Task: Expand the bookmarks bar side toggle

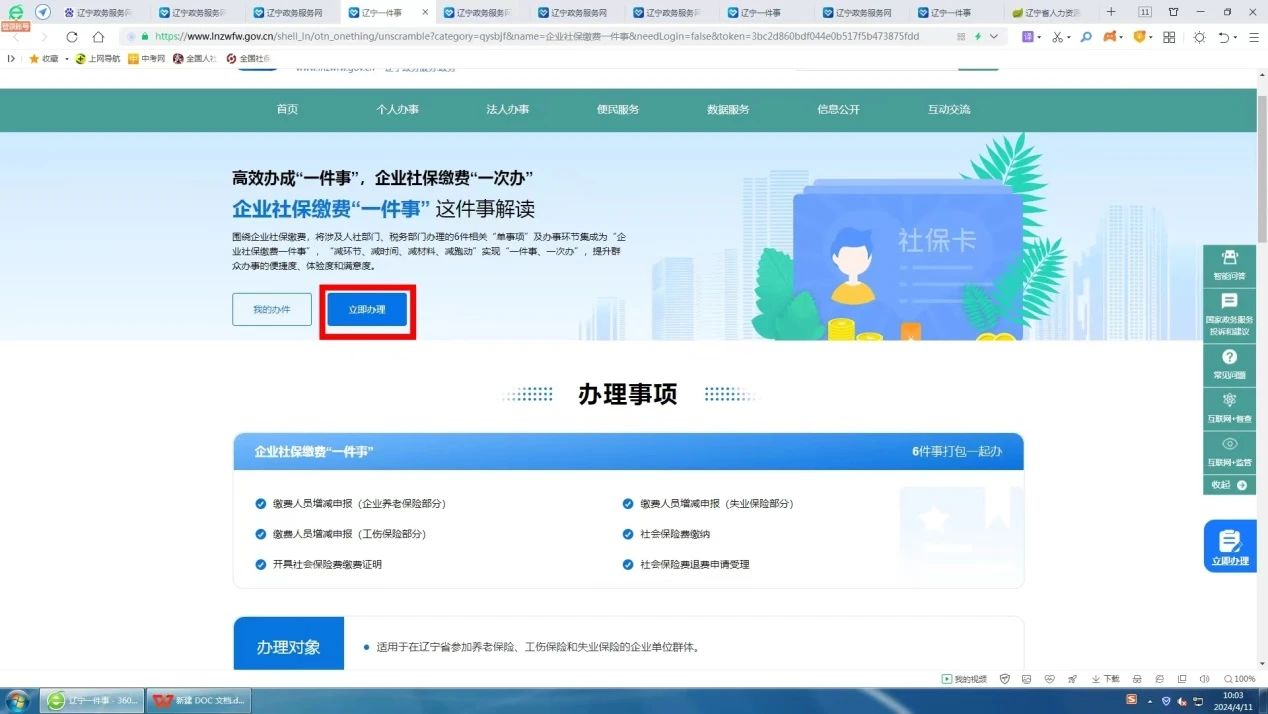Action: [11, 59]
